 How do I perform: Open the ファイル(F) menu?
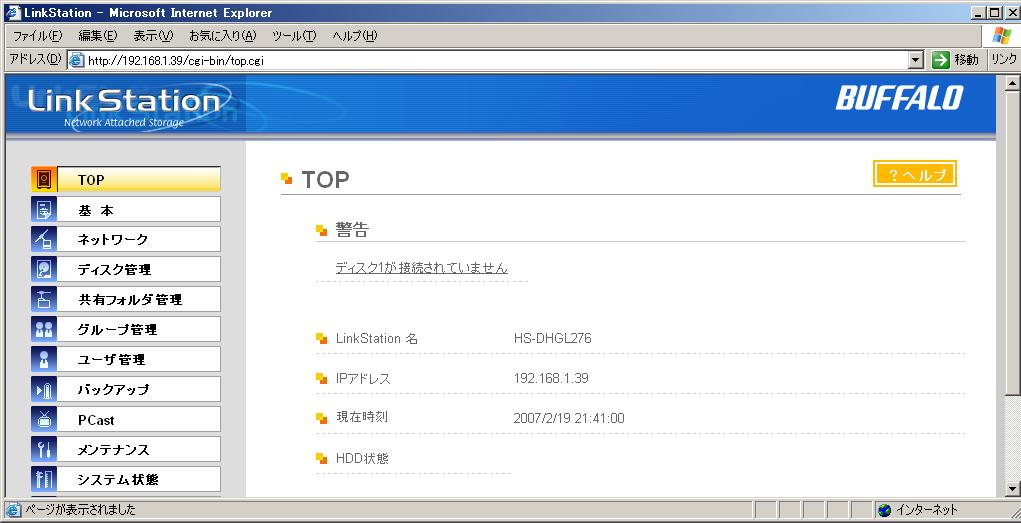coord(38,36)
